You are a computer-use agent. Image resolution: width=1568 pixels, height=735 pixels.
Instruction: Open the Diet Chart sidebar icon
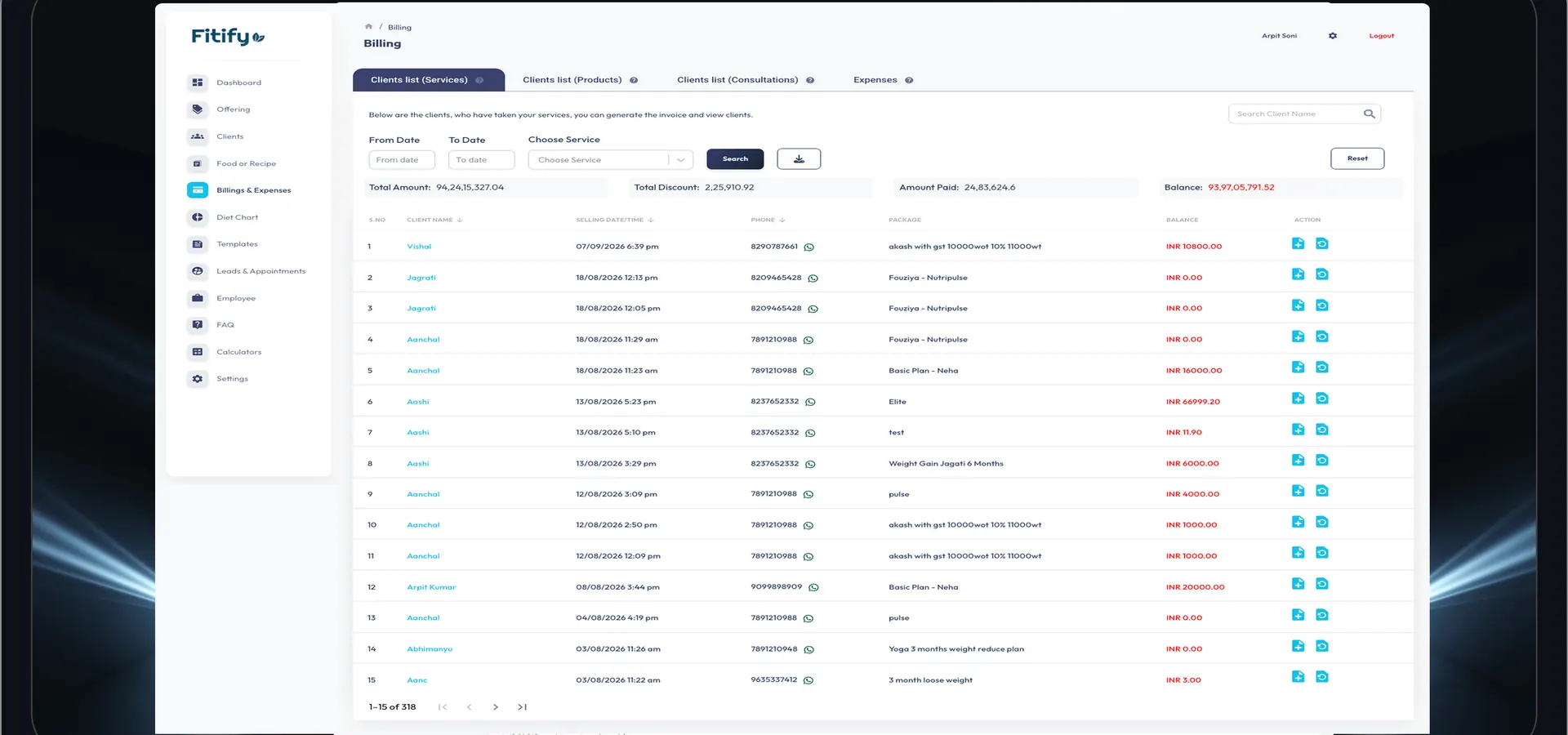[198, 217]
